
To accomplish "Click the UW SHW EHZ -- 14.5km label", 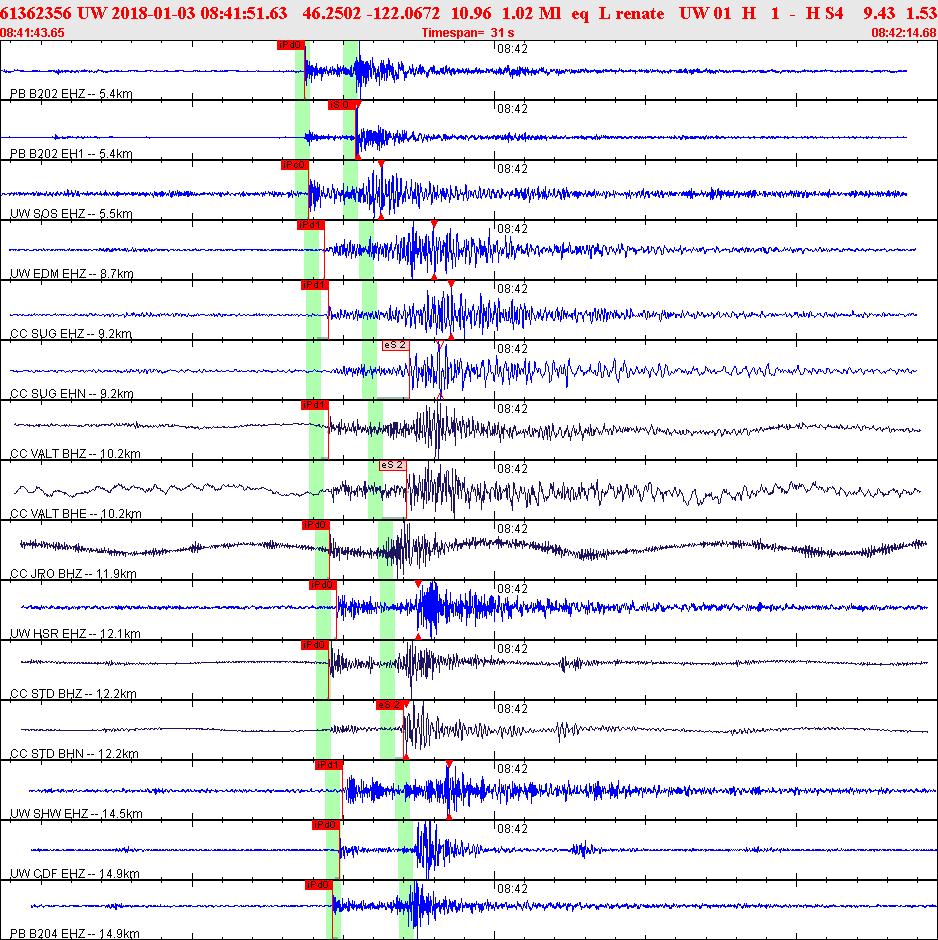I will (x=77, y=813).
